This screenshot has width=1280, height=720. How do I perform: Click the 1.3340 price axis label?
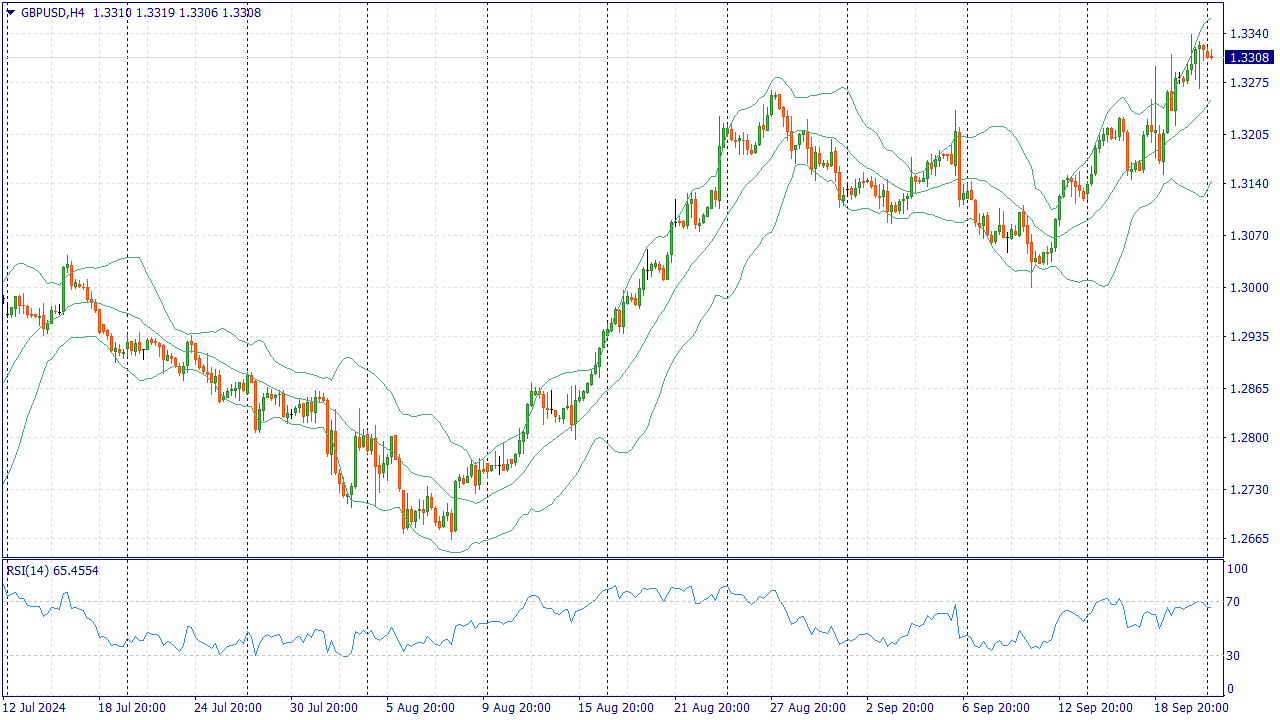1249,34
